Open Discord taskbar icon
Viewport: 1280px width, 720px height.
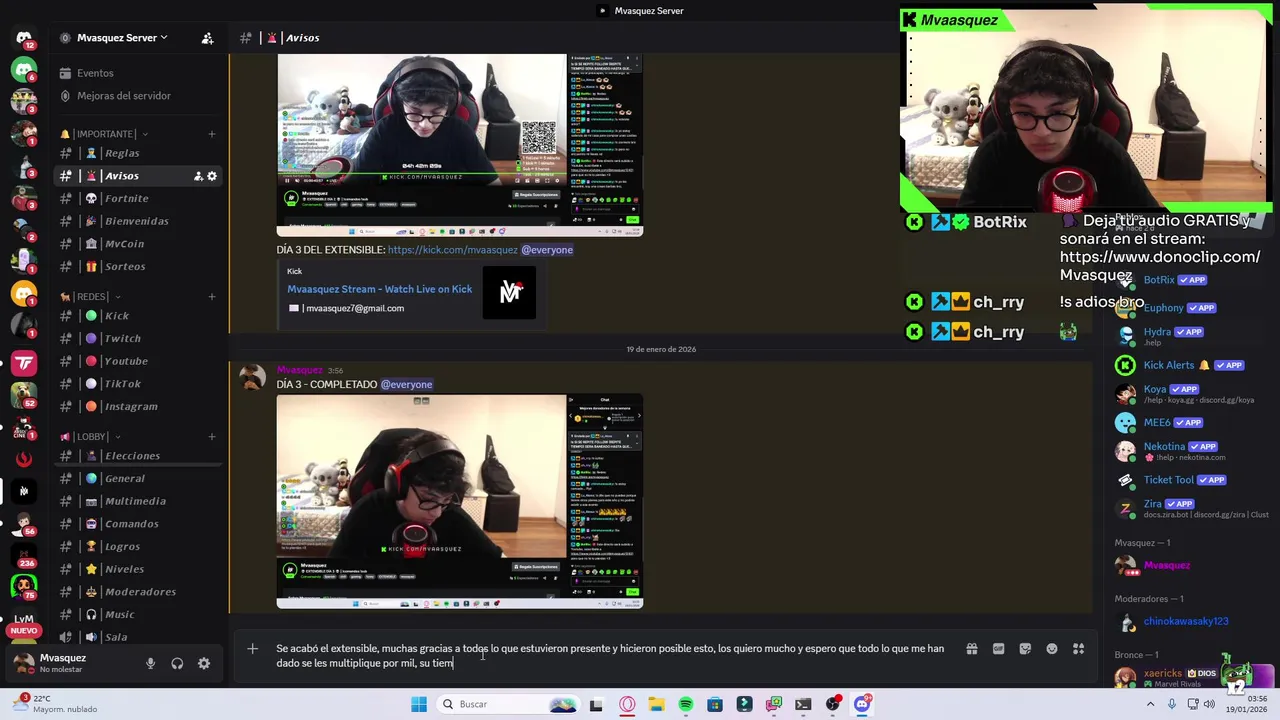click(862, 704)
